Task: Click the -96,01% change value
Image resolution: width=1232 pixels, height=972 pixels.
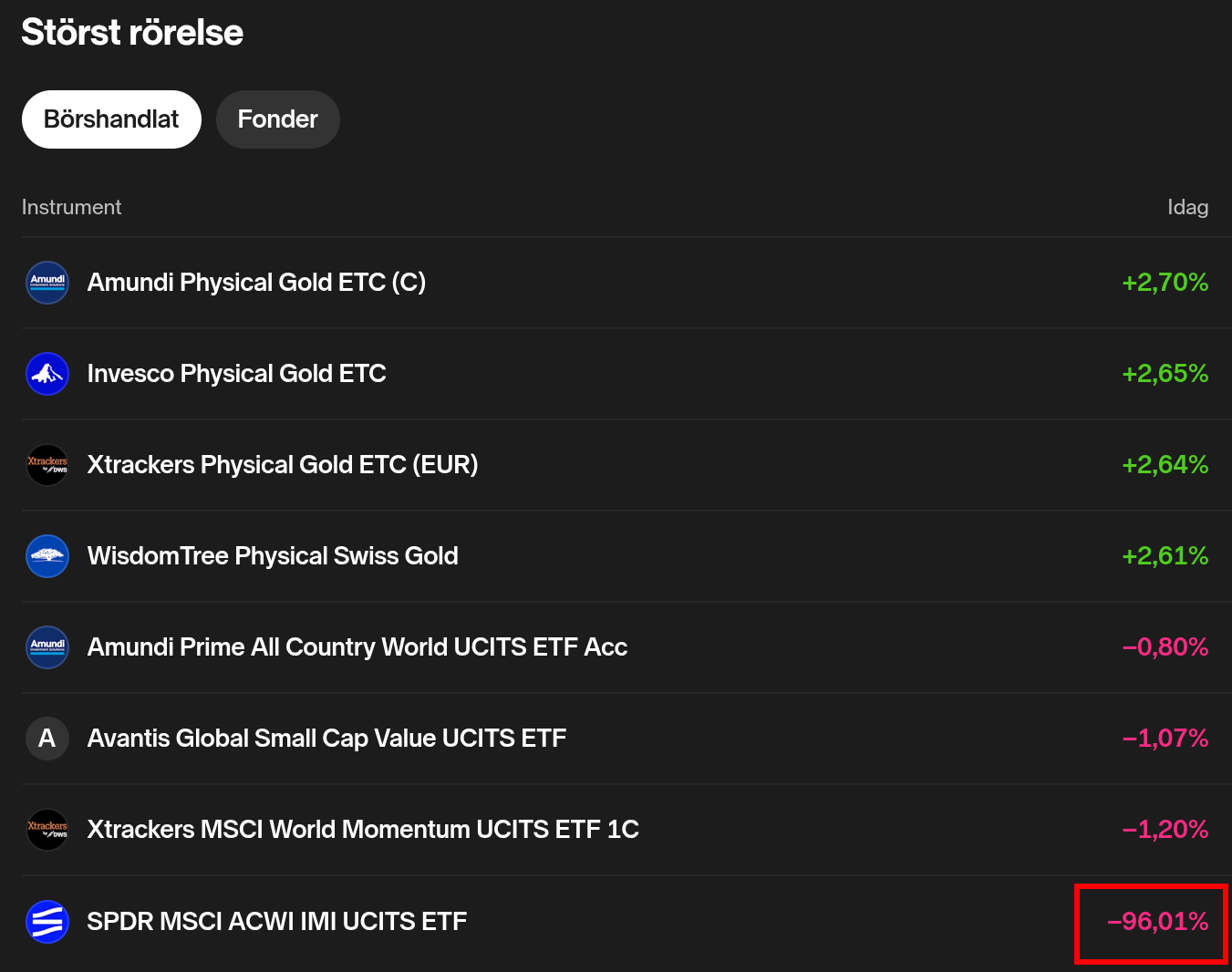Action: [x=1157, y=922]
